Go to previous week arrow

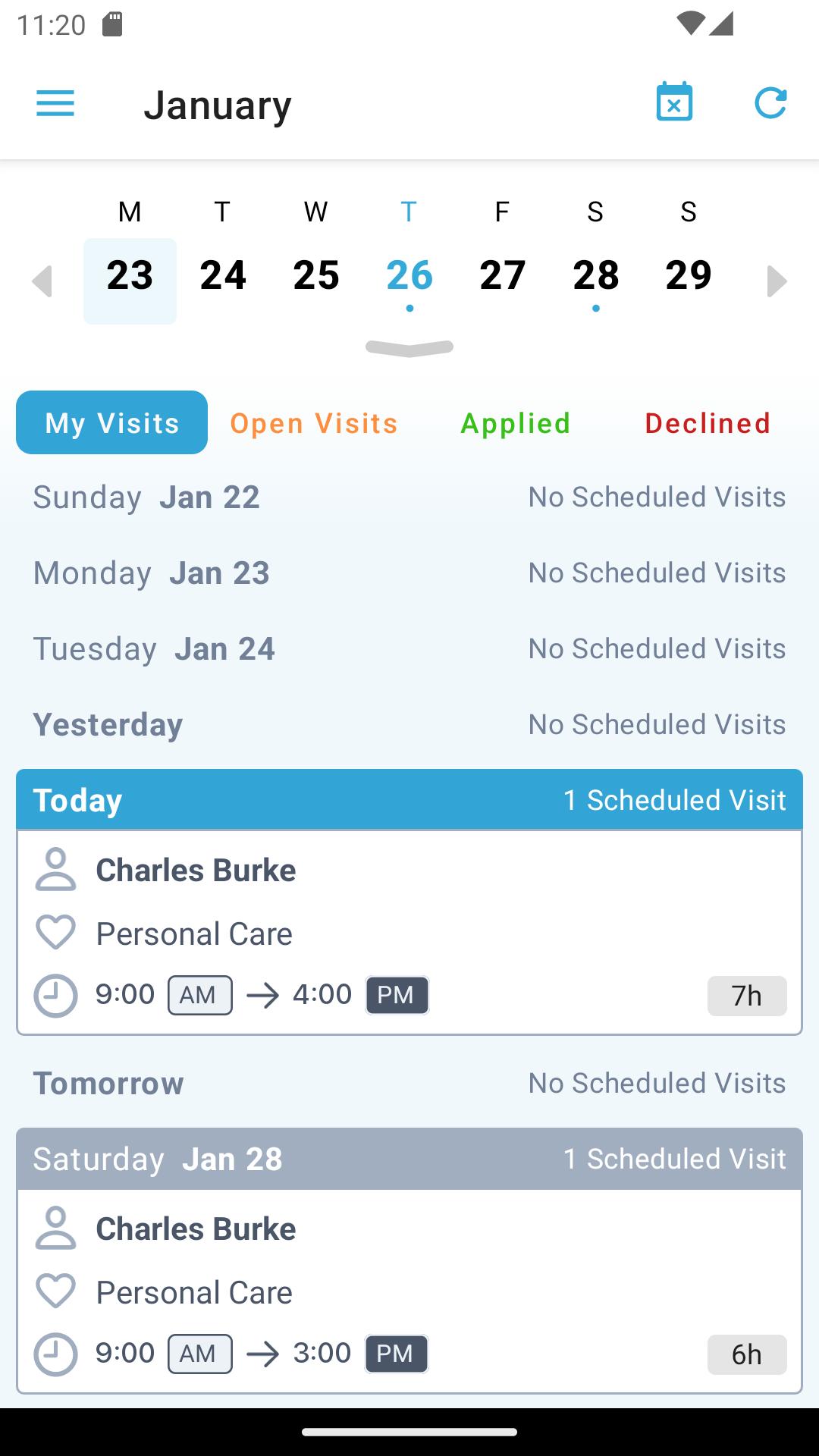click(x=42, y=281)
